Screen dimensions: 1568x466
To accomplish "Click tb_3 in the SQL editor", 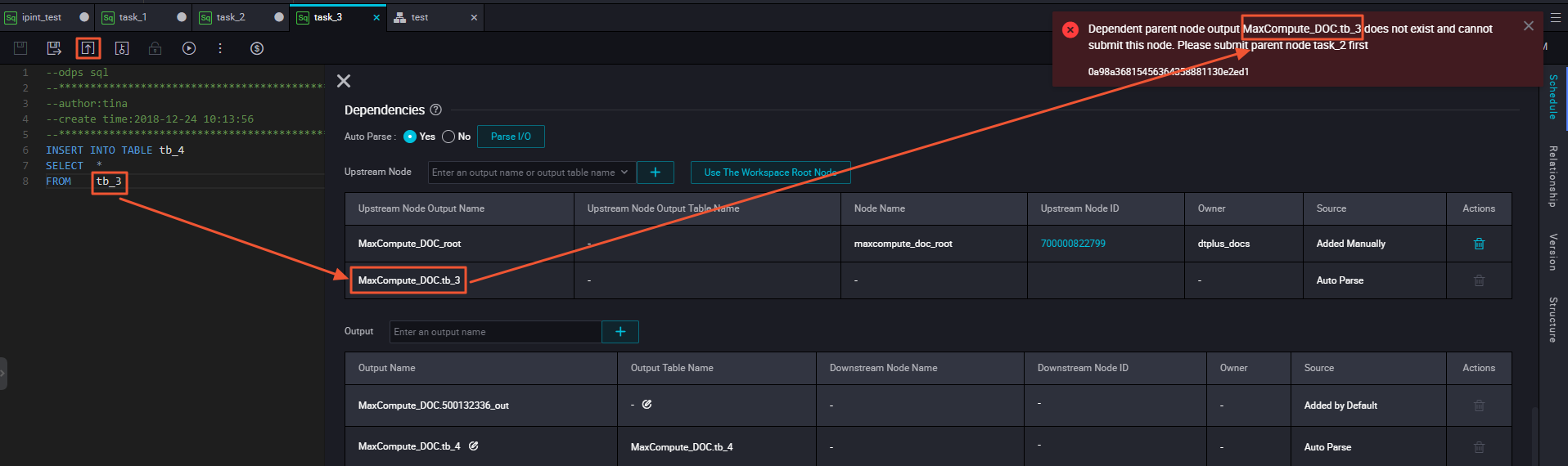I will [x=109, y=181].
